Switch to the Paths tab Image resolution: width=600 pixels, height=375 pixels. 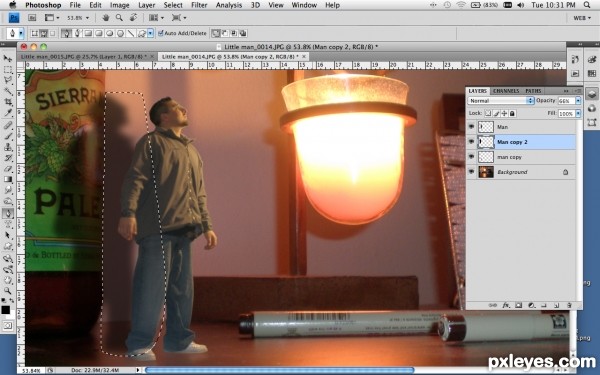pos(533,91)
